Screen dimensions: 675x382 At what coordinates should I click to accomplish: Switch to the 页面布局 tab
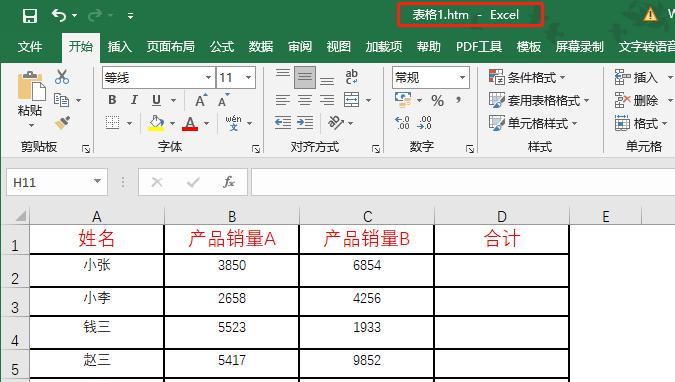tap(170, 47)
